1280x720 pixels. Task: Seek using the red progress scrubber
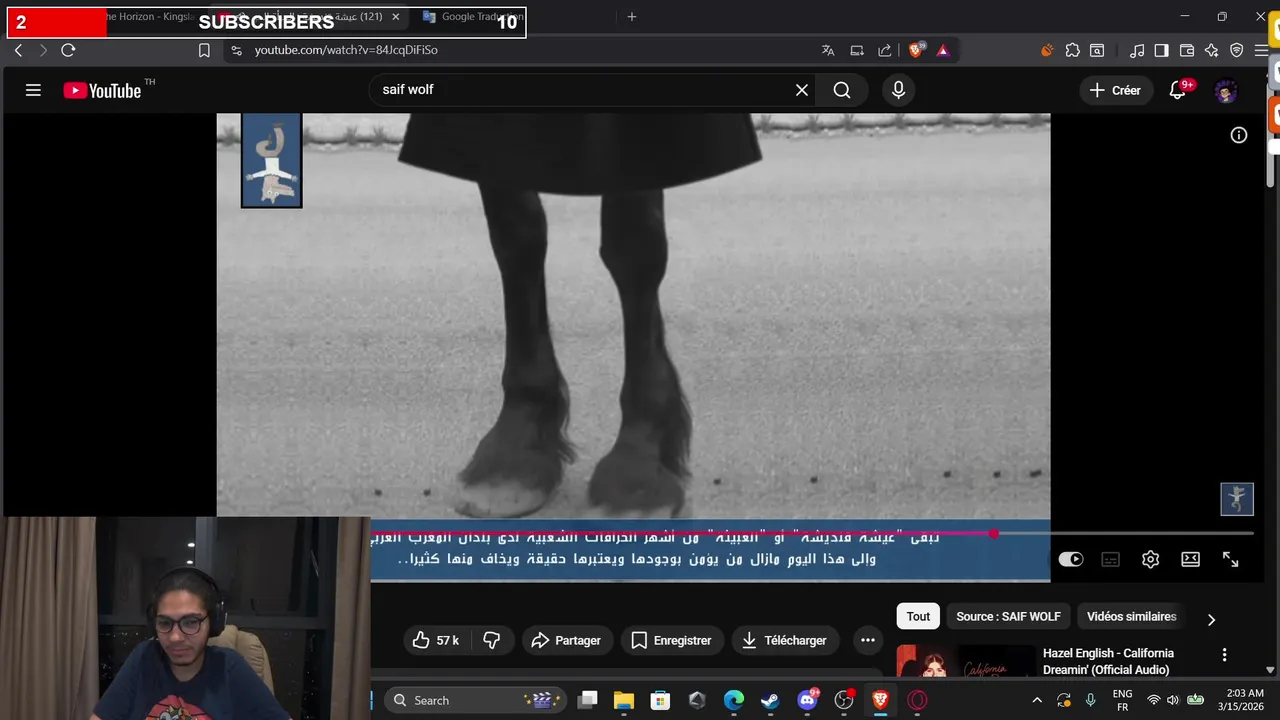click(993, 534)
